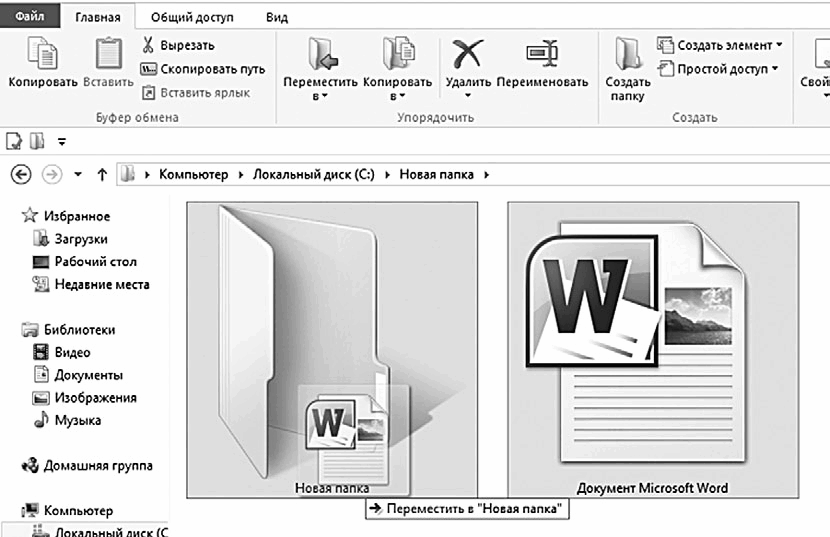Open Документы library in the sidebar
The image size is (830, 537).
tap(88, 375)
